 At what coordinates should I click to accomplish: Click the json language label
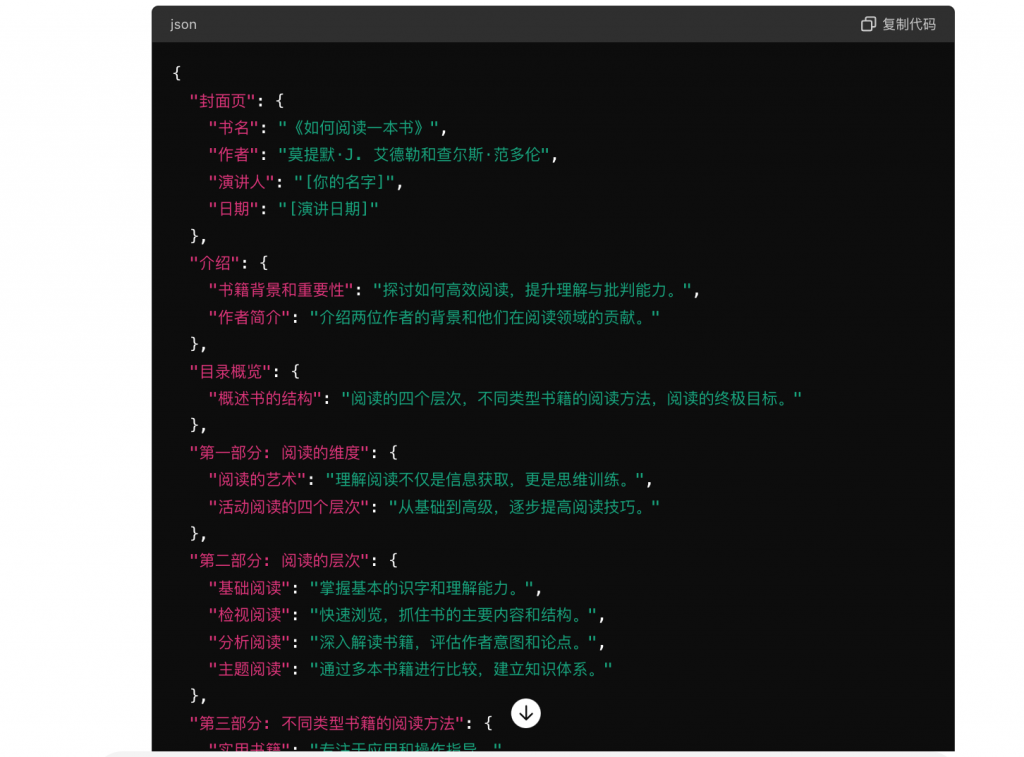point(183,24)
